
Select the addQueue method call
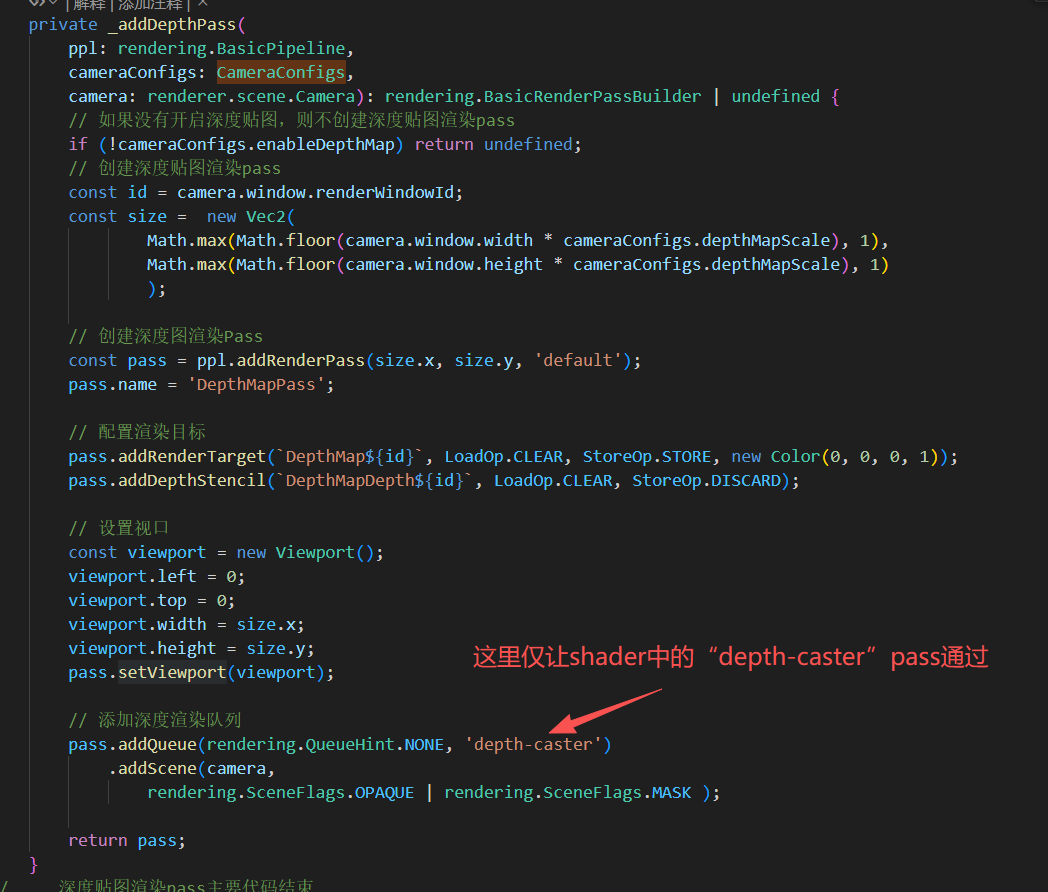click(x=157, y=746)
